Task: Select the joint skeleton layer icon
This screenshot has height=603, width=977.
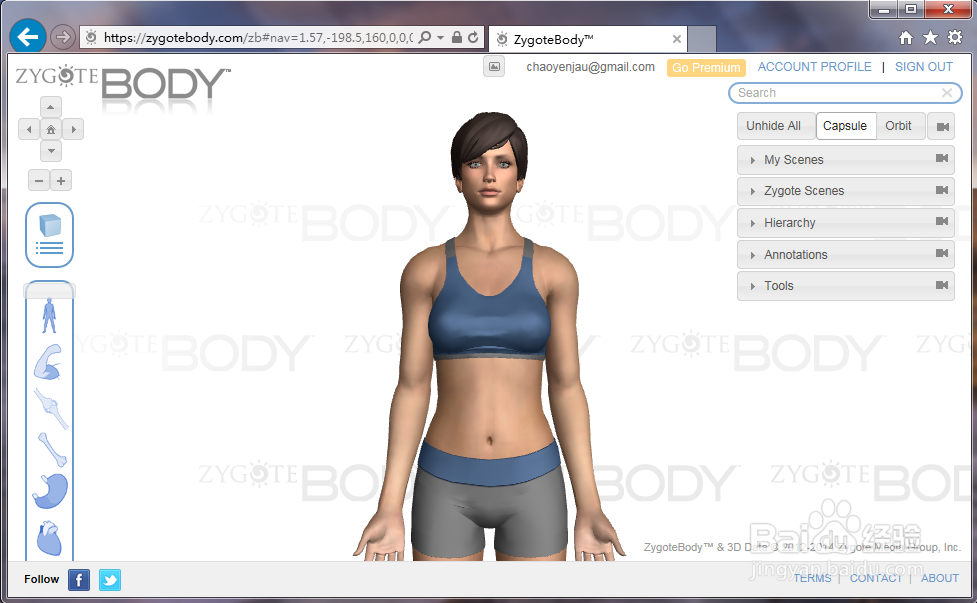Action: coord(51,409)
